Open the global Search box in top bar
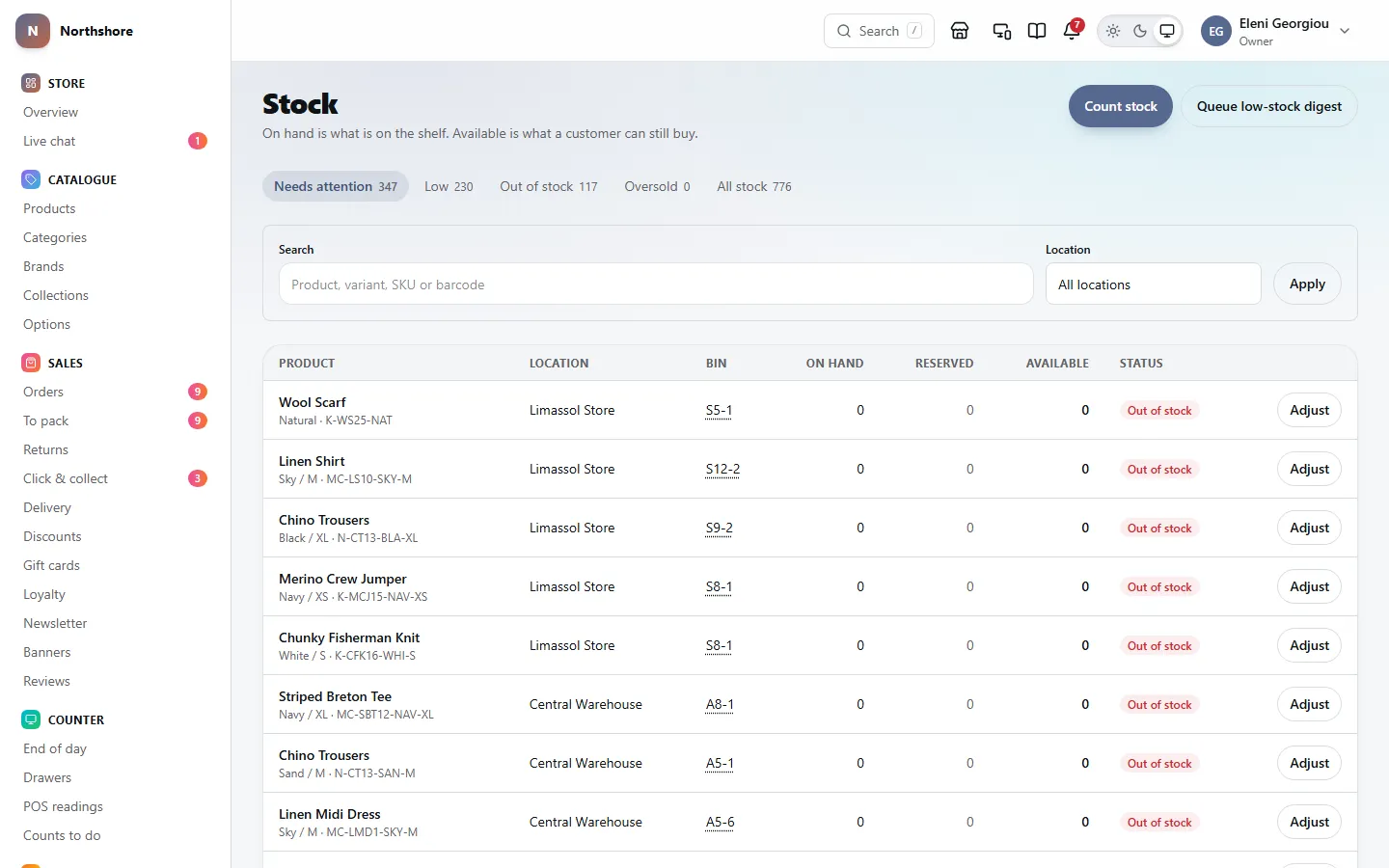This screenshot has width=1389, height=868. click(x=879, y=31)
